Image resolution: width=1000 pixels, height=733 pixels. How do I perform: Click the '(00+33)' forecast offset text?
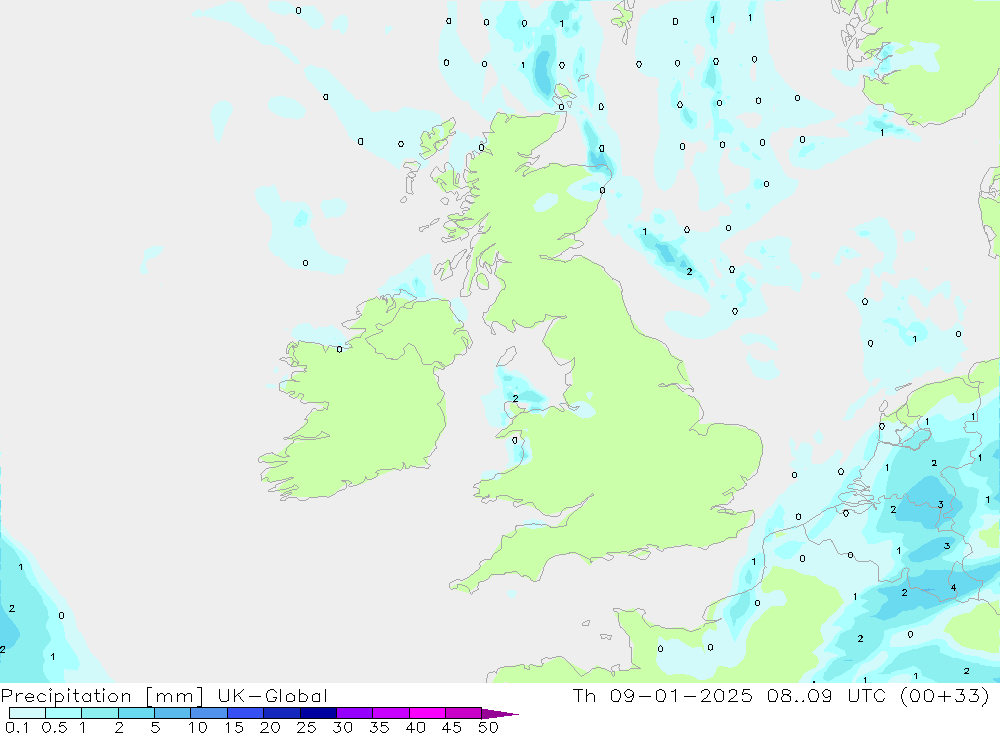945,695
